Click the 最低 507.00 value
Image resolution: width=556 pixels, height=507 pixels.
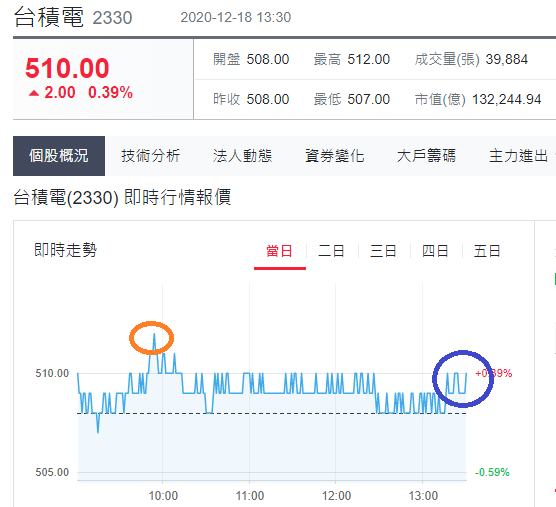click(368, 99)
